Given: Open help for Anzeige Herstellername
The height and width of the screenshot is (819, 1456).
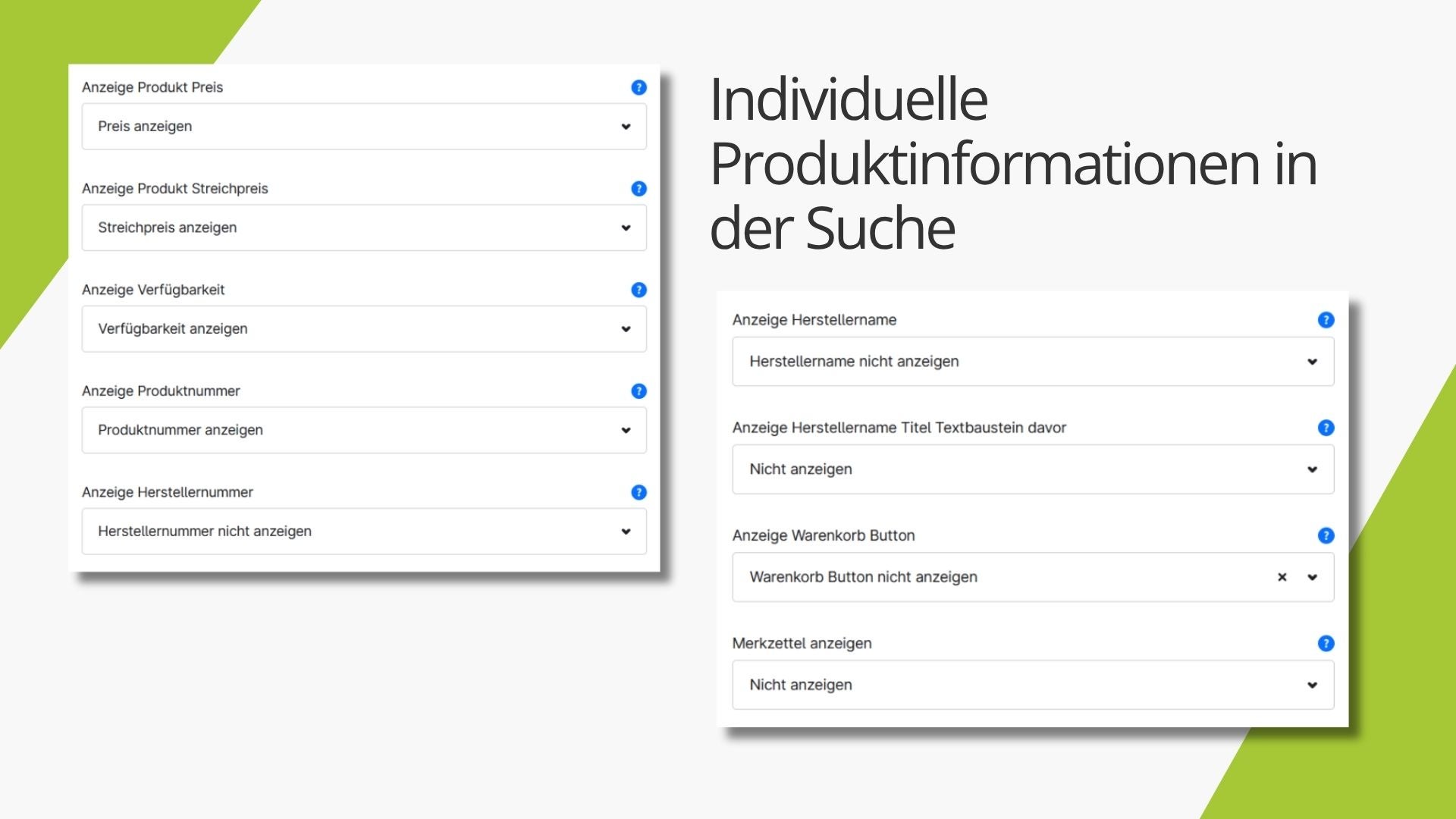Looking at the screenshot, I should (x=1326, y=320).
